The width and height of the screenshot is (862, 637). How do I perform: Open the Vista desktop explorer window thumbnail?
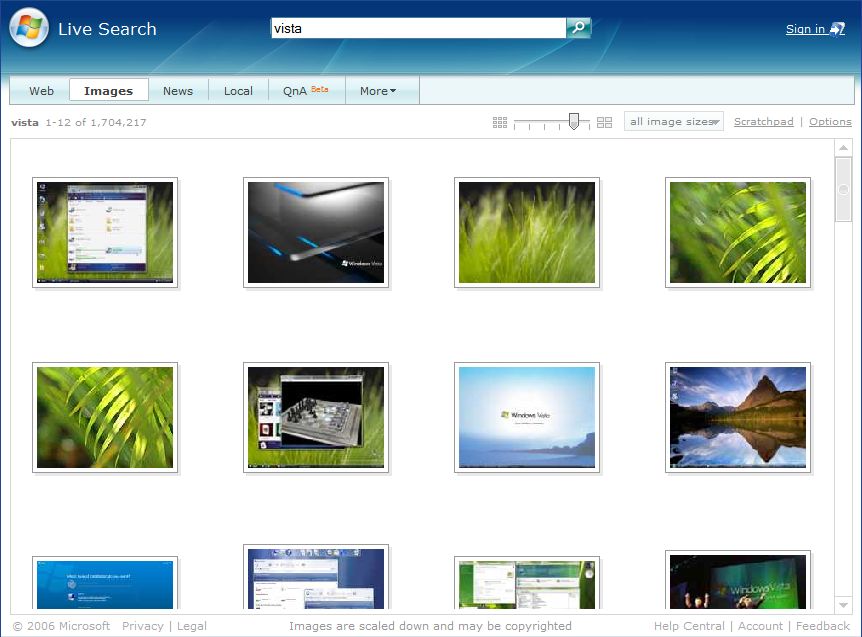point(105,232)
